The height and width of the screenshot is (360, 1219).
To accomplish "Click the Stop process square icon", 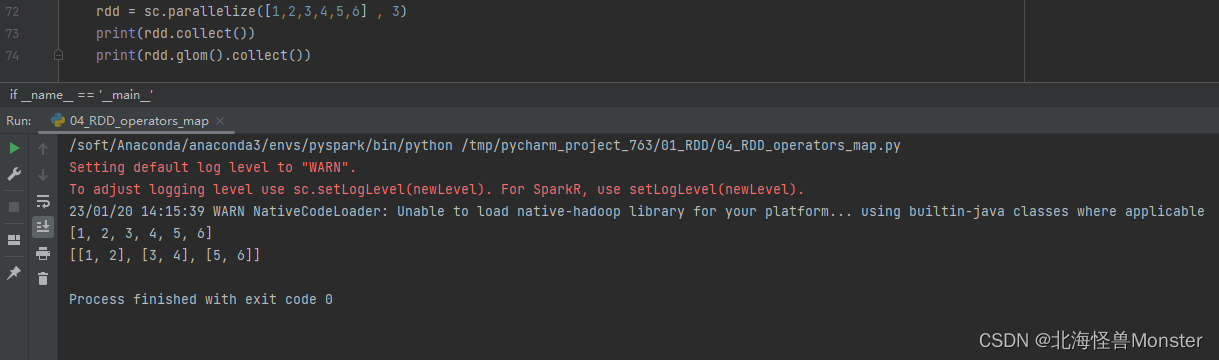I will click(14, 206).
